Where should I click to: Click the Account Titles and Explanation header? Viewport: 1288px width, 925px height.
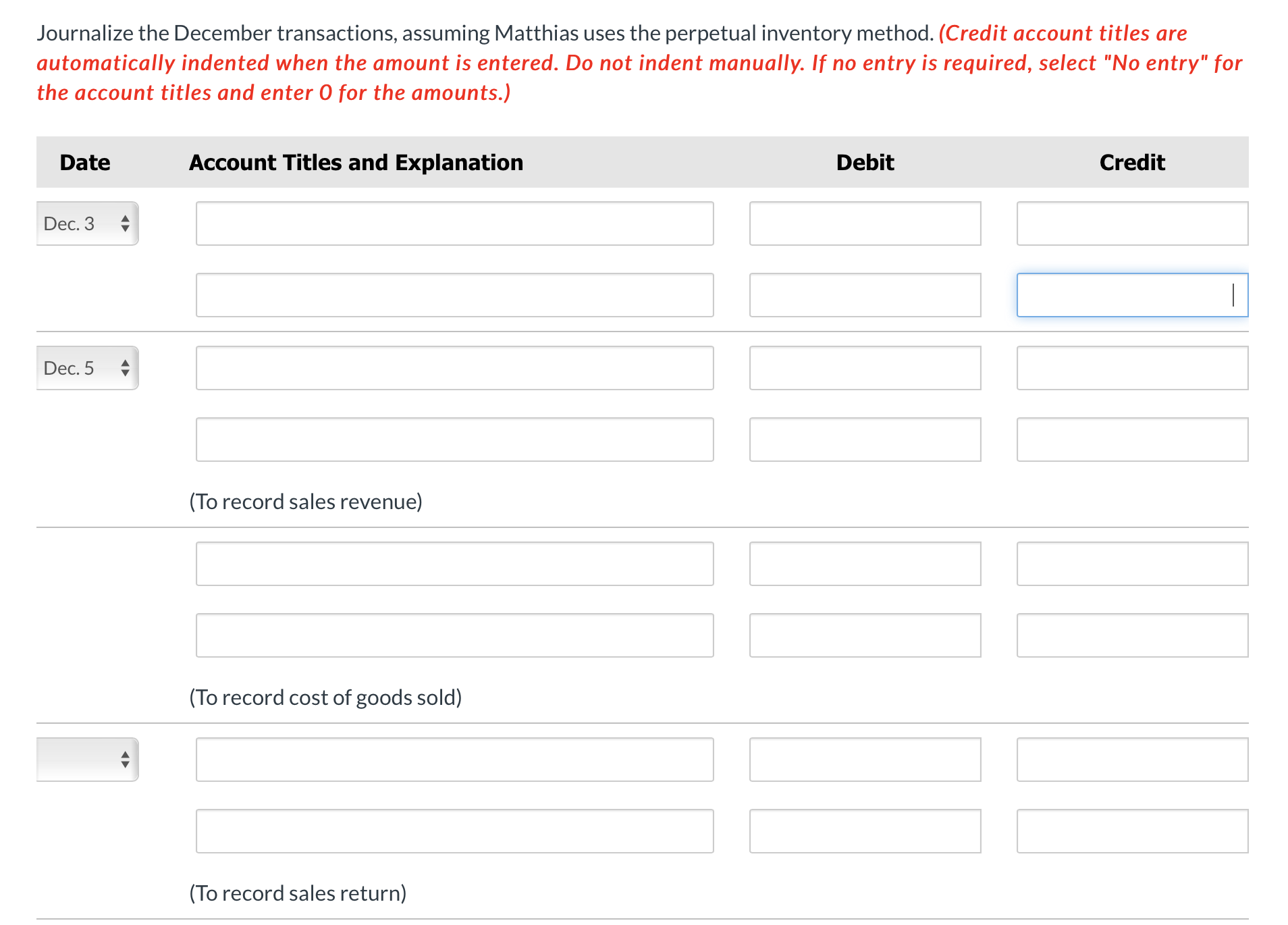click(356, 163)
